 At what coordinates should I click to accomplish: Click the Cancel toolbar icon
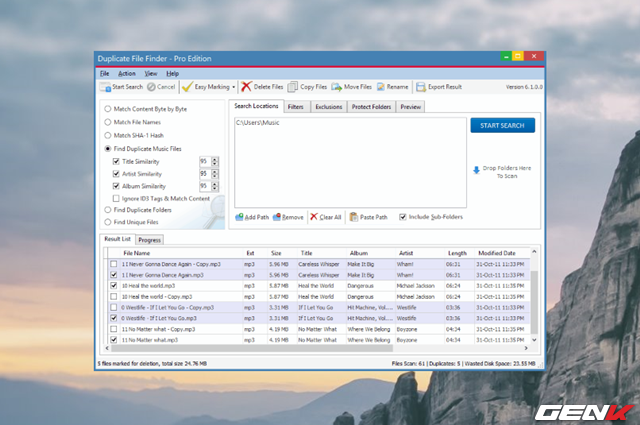coord(151,87)
